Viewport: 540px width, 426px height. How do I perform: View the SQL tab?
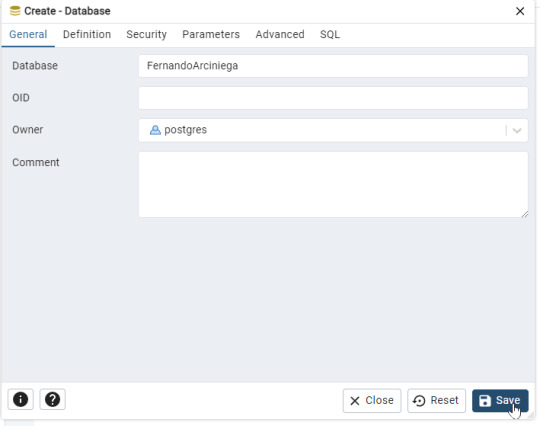click(x=330, y=34)
